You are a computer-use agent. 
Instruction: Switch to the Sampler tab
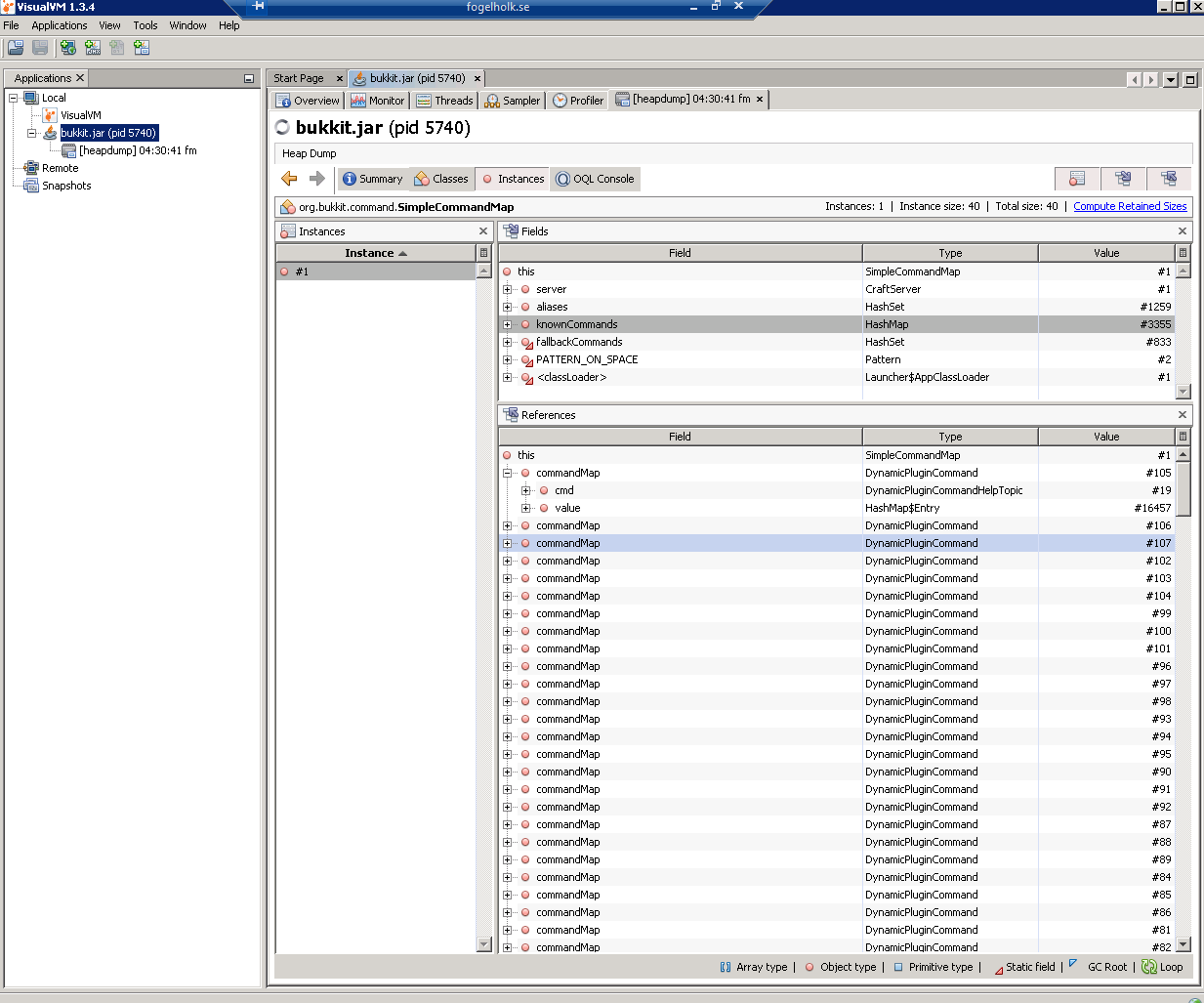click(x=513, y=100)
